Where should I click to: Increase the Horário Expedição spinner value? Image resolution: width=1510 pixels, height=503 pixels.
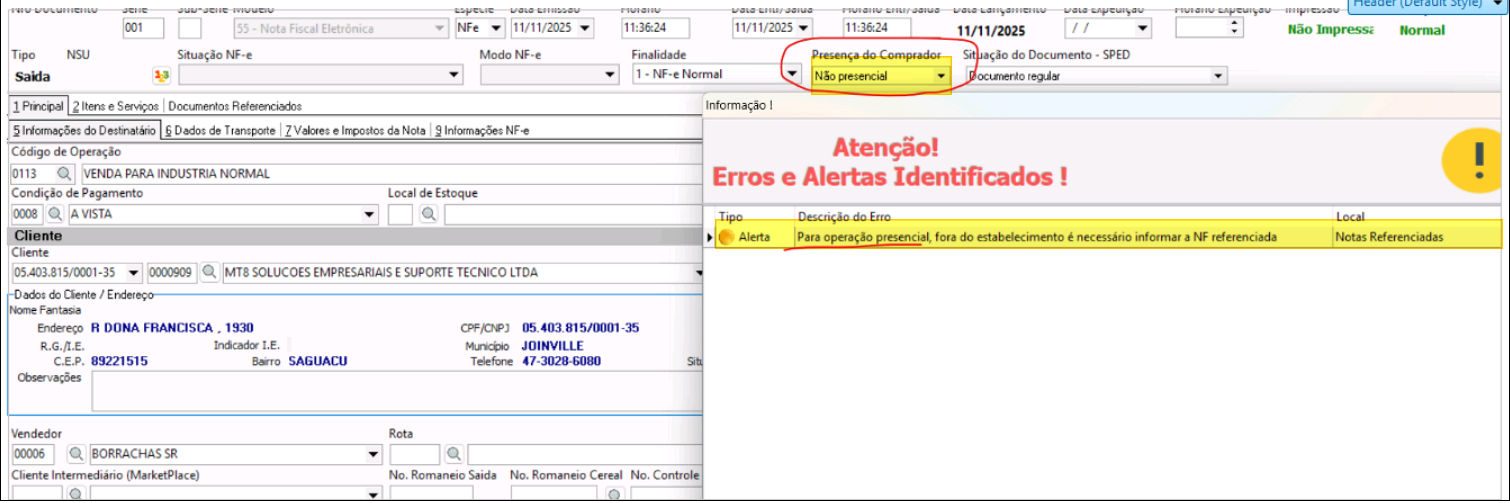click(x=1233, y=23)
